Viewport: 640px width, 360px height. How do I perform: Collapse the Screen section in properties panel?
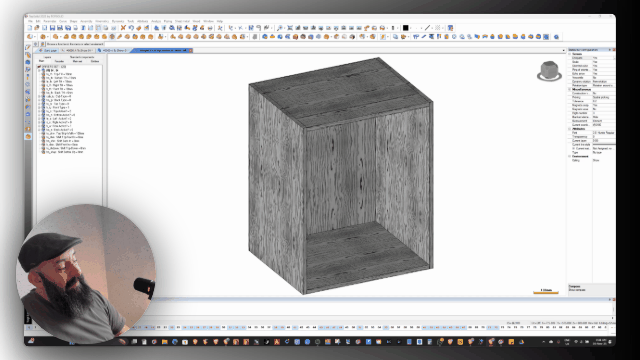[569, 54]
